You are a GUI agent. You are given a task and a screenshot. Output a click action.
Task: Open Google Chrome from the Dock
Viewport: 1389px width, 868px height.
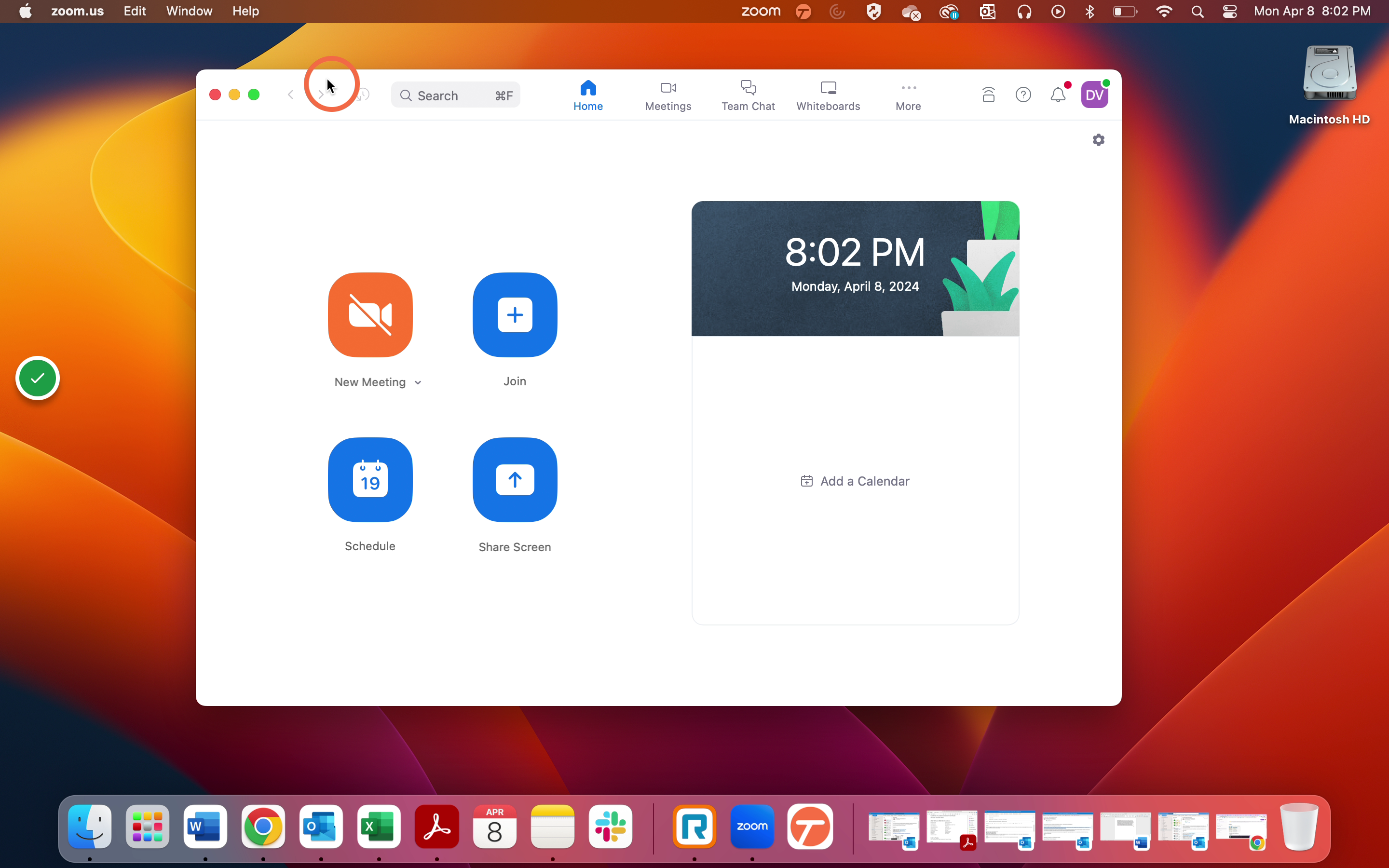click(263, 826)
